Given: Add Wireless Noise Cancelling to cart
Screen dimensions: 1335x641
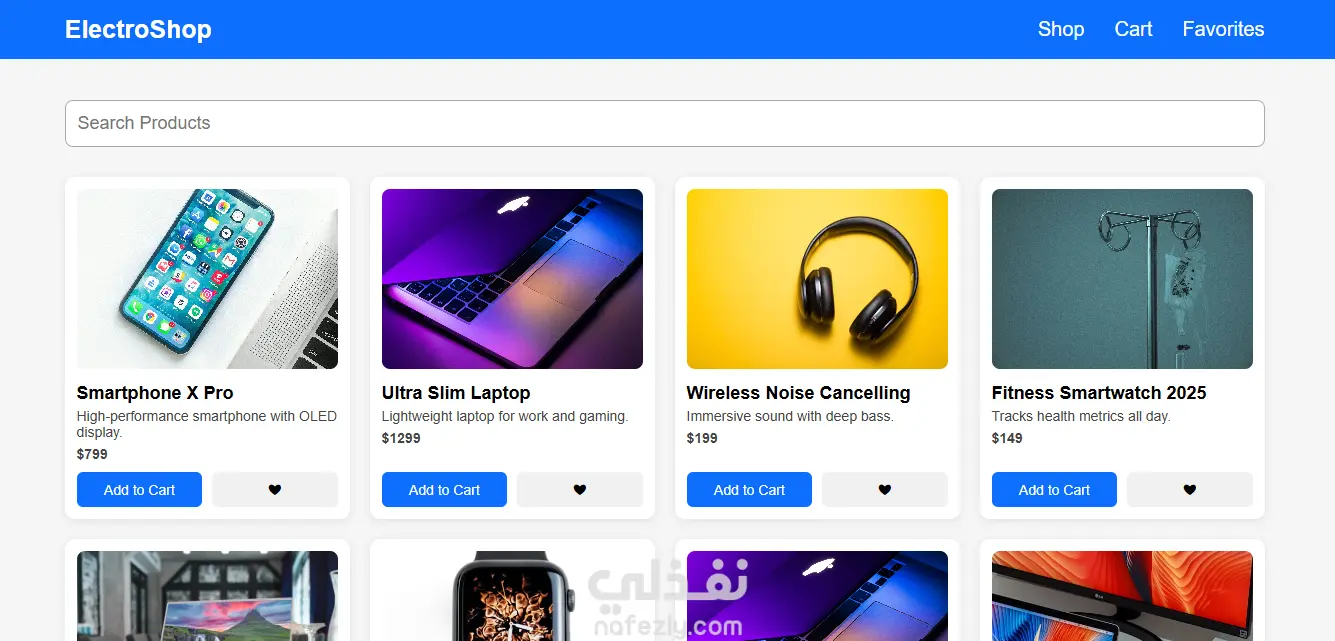Looking at the screenshot, I should tap(749, 490).
